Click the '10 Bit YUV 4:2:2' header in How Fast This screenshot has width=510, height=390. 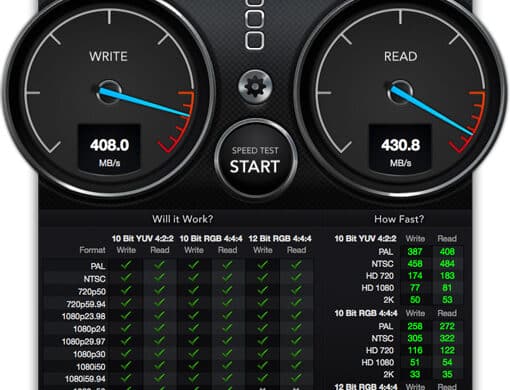point(365,239)
